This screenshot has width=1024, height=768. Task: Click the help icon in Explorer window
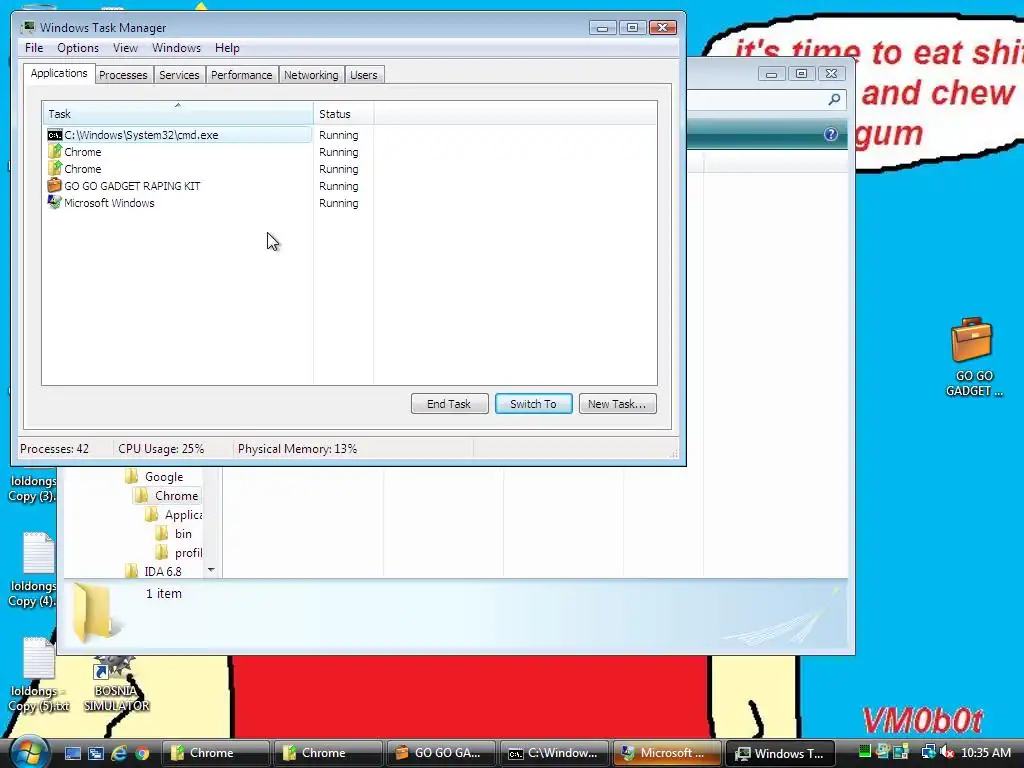[831, 135]
